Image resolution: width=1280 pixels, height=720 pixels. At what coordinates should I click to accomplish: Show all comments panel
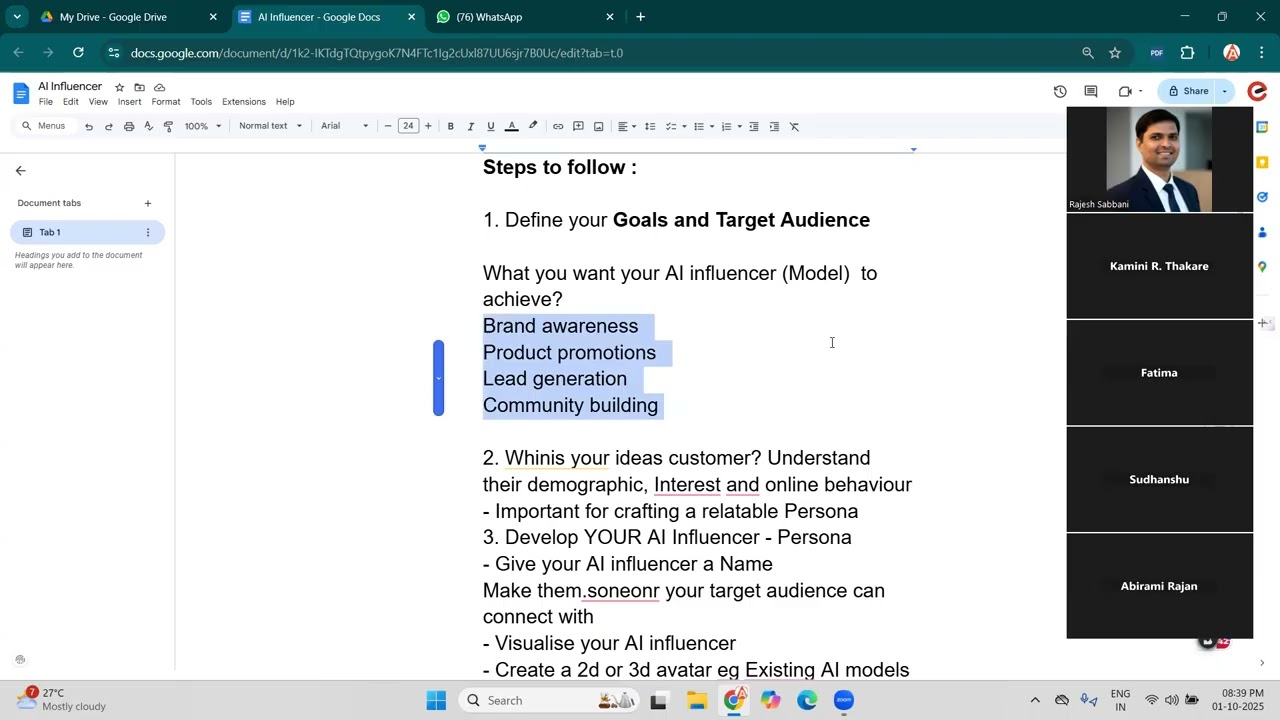[x=1091, y=91]
